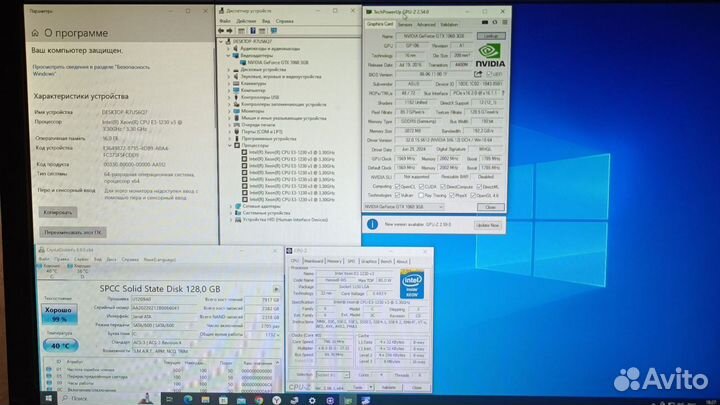The height and width of the screenshot is (405, 720).
Task: Open File Explorer from the taskbar
Action: point(205,399)
